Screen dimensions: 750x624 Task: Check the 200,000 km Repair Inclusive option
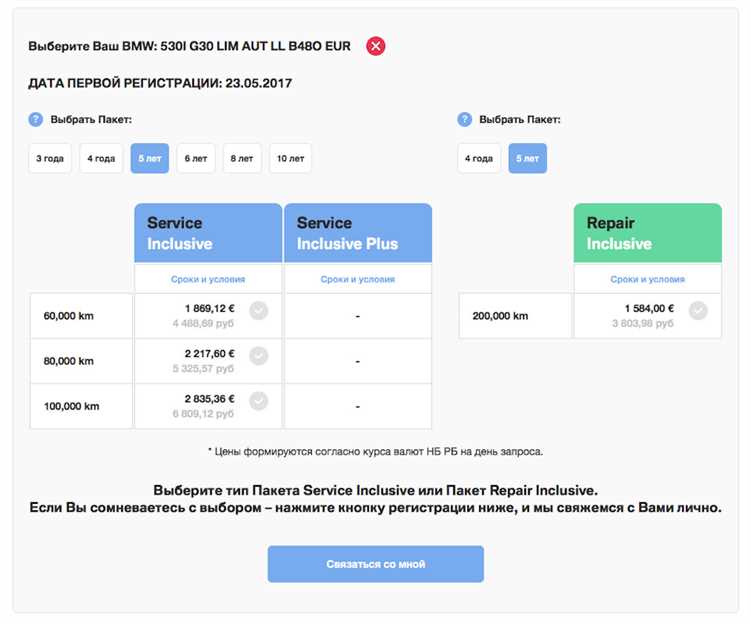point(698,311)
